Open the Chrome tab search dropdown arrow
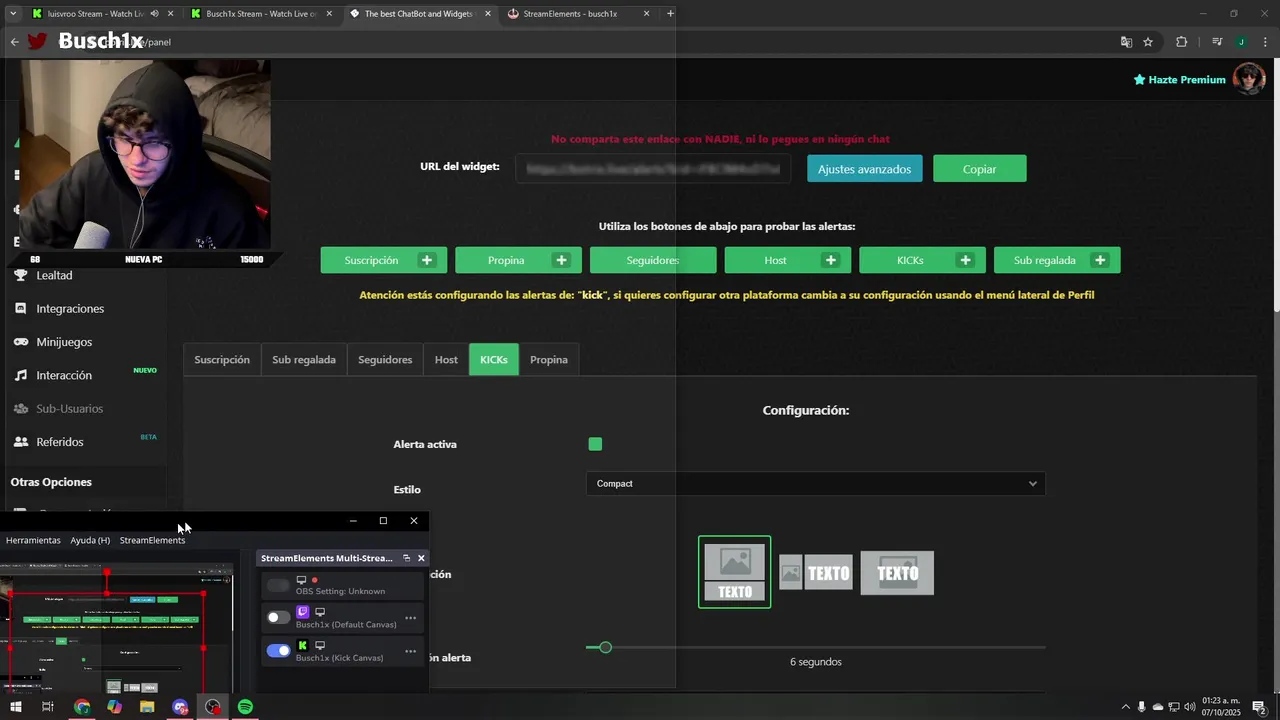 pos(13,14)
